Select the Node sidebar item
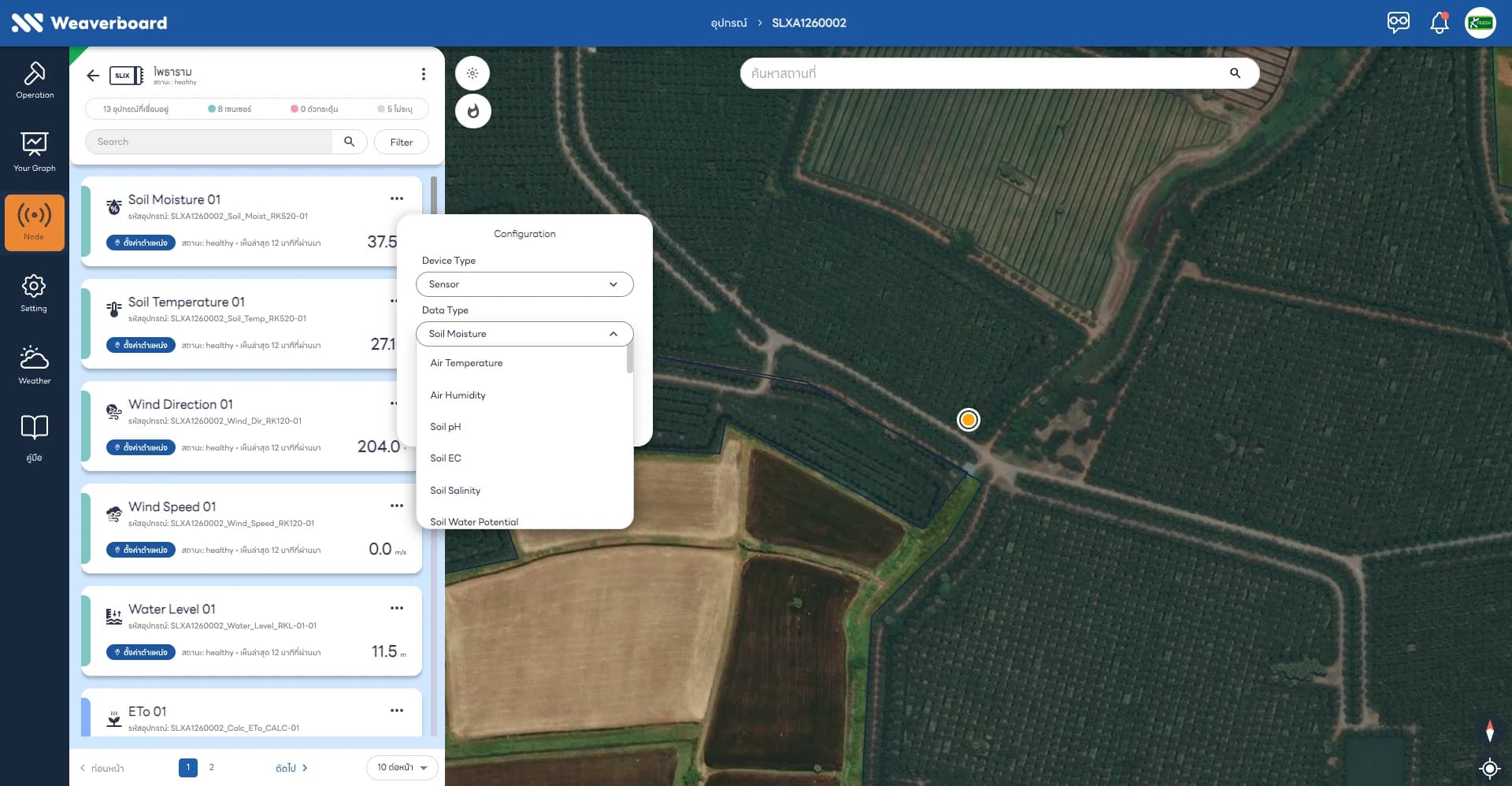 pos(35,223)
